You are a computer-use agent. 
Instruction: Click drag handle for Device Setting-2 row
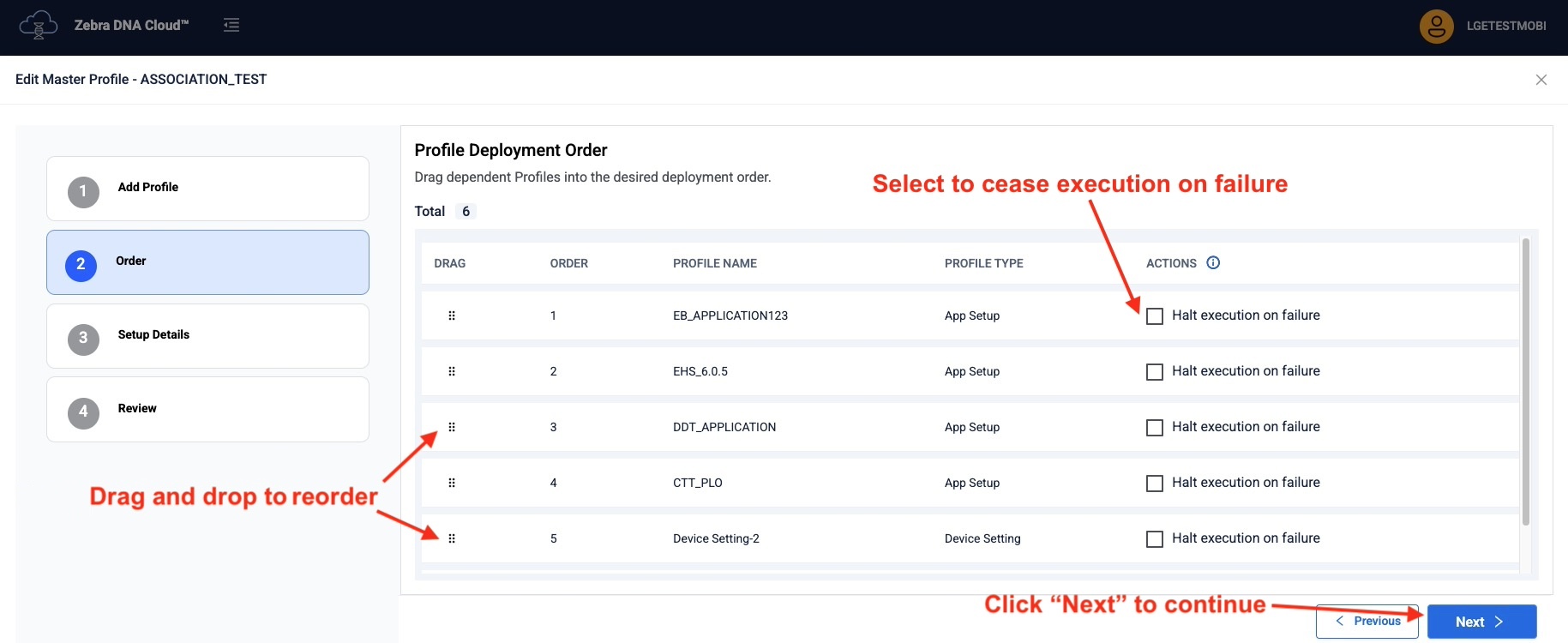pyautogui.click(x=452, y=538)
